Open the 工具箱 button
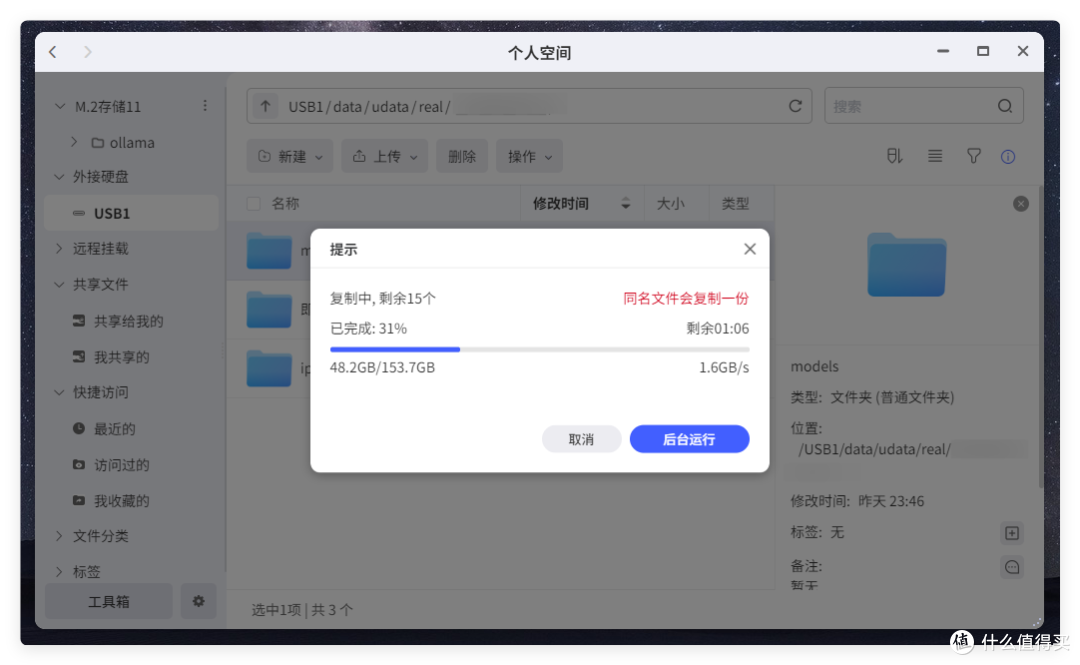 [109, 601]
